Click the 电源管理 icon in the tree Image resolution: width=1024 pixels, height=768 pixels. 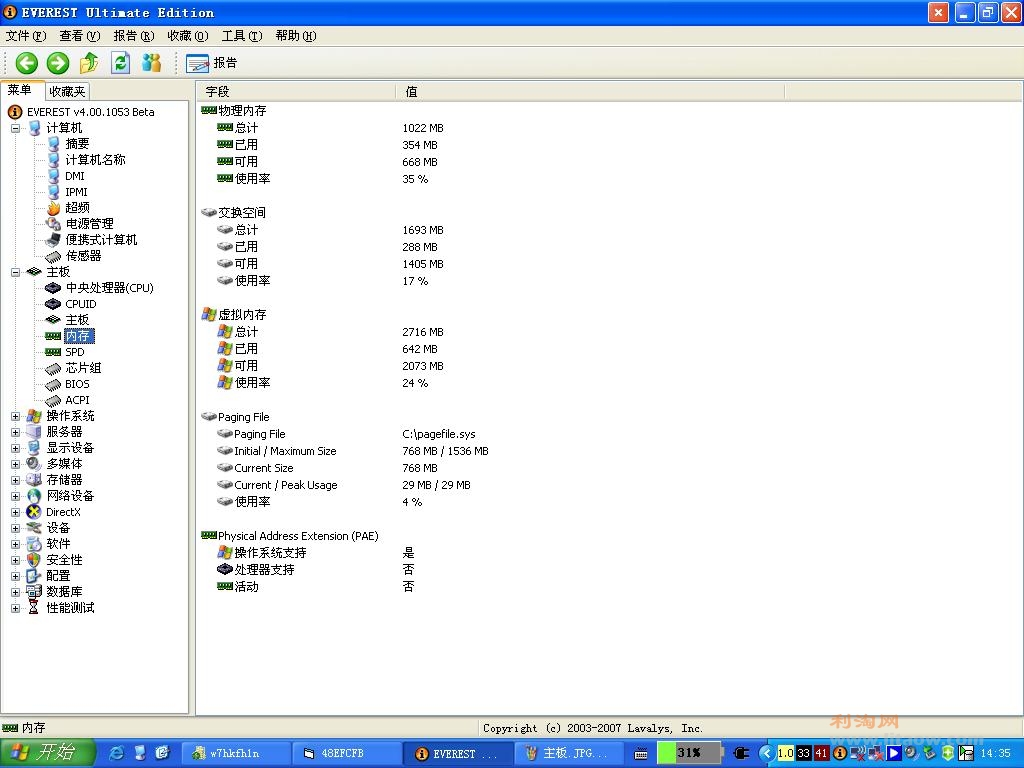point(54,224)
